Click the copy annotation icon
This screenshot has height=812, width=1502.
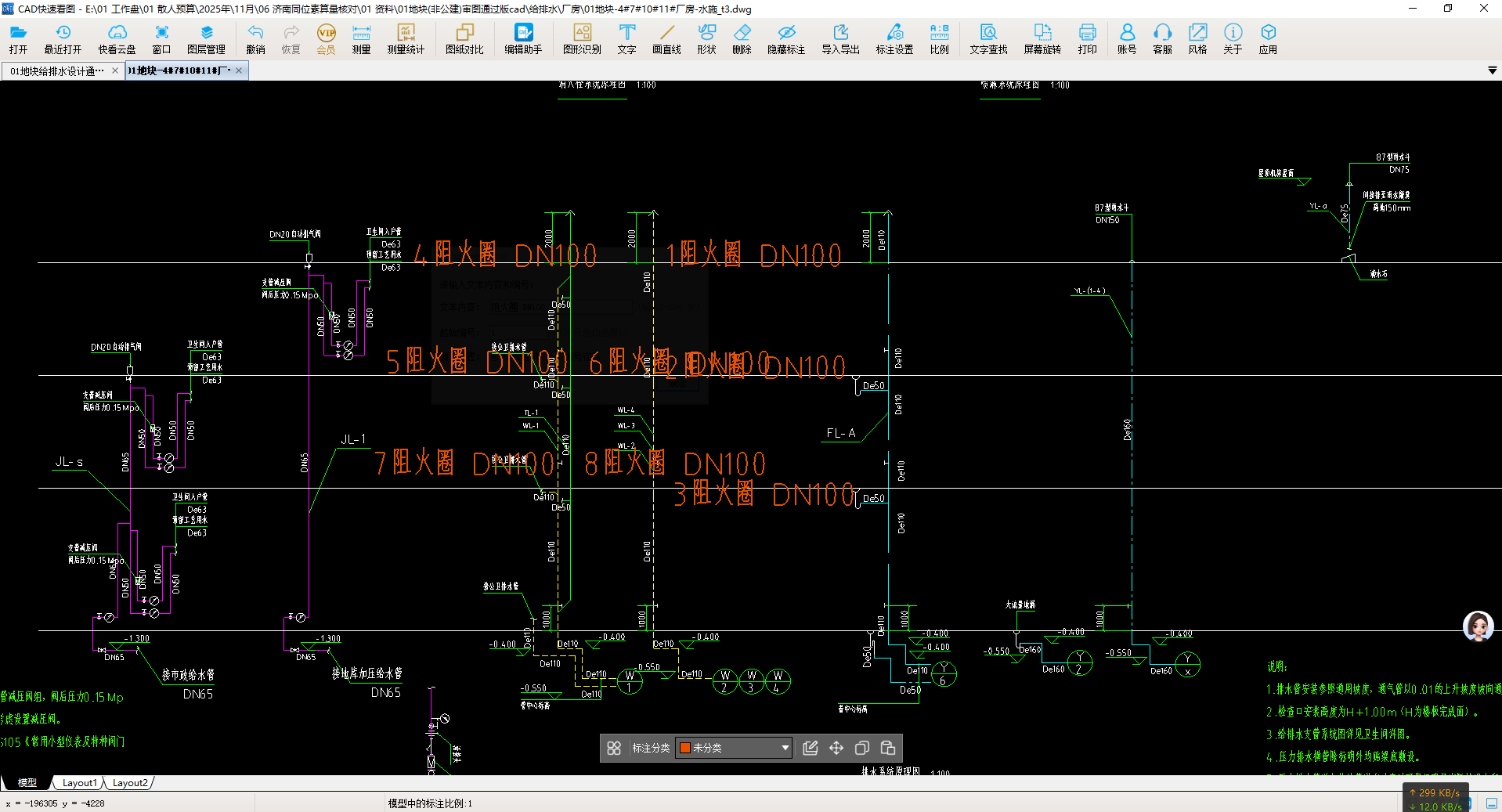click(862, 748)
